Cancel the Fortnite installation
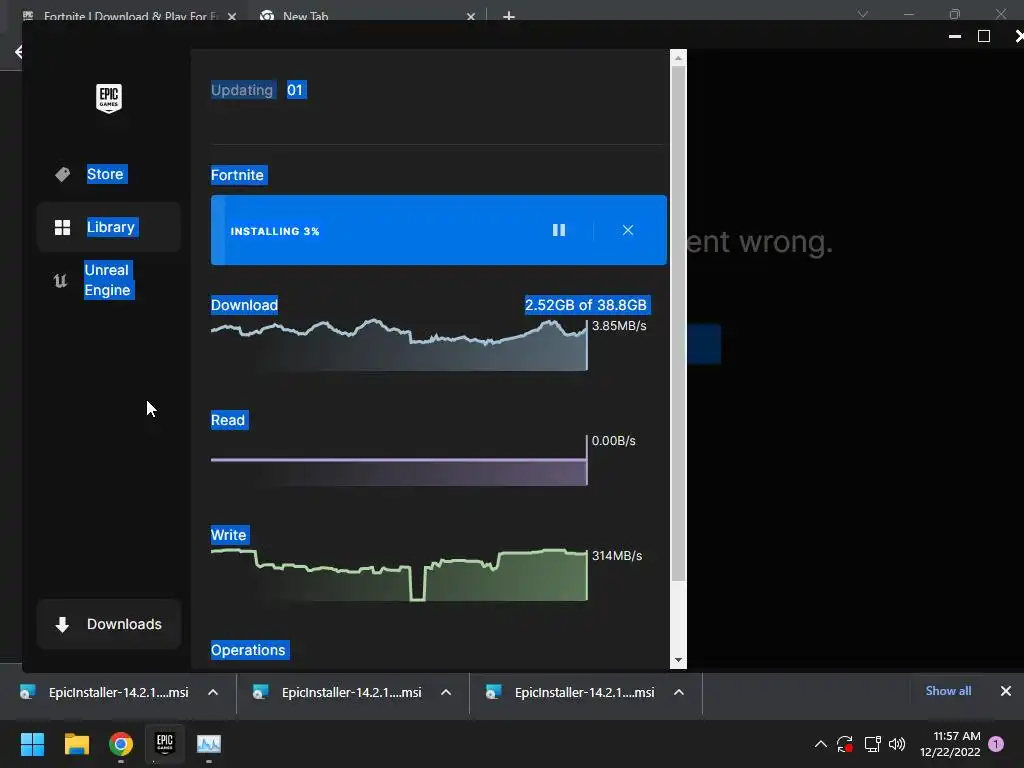This screenshot has height=768, width=1024. [x=628, y=230]
